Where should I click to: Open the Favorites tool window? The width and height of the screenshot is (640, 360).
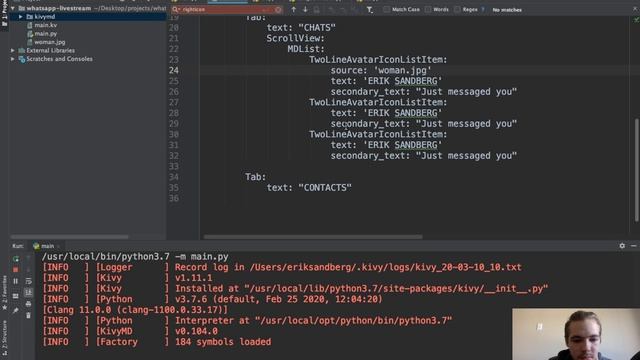pos(4,292)
